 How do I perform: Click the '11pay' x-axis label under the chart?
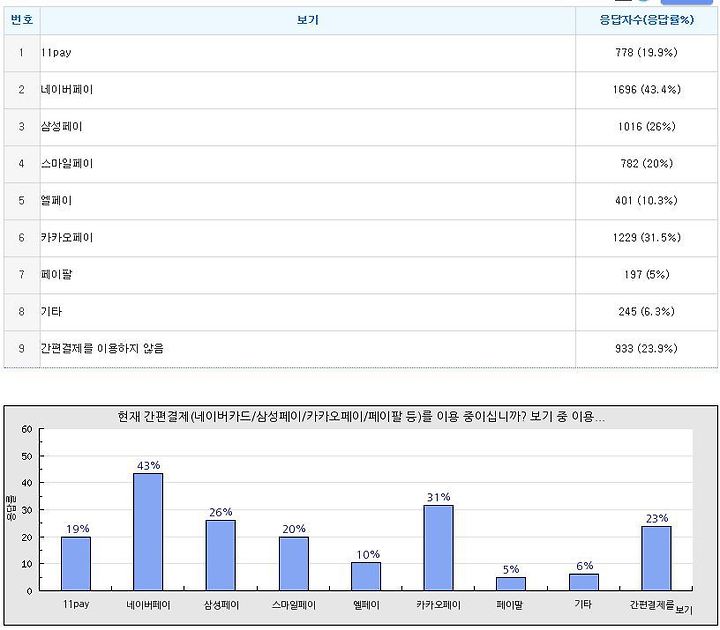76,604
